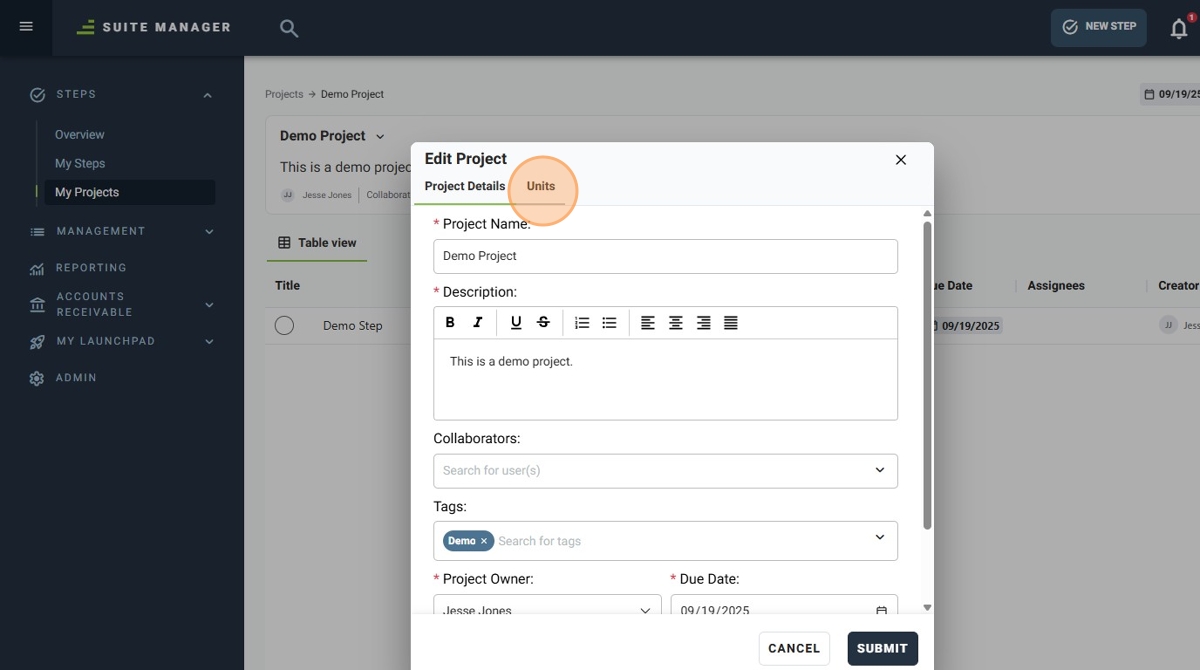1200x670 pixels.
Task: Select Overview in the Steps menu
Action: click(80, 134)
